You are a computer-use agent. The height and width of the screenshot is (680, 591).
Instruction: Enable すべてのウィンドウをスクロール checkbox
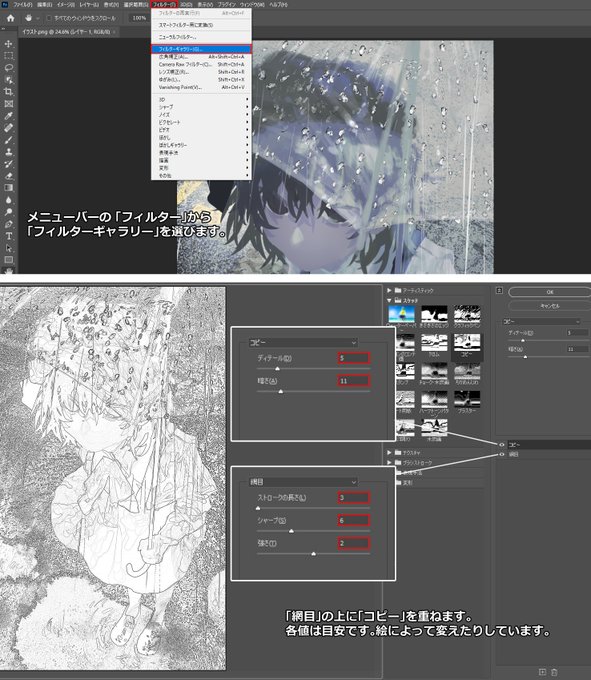(49, 18)
